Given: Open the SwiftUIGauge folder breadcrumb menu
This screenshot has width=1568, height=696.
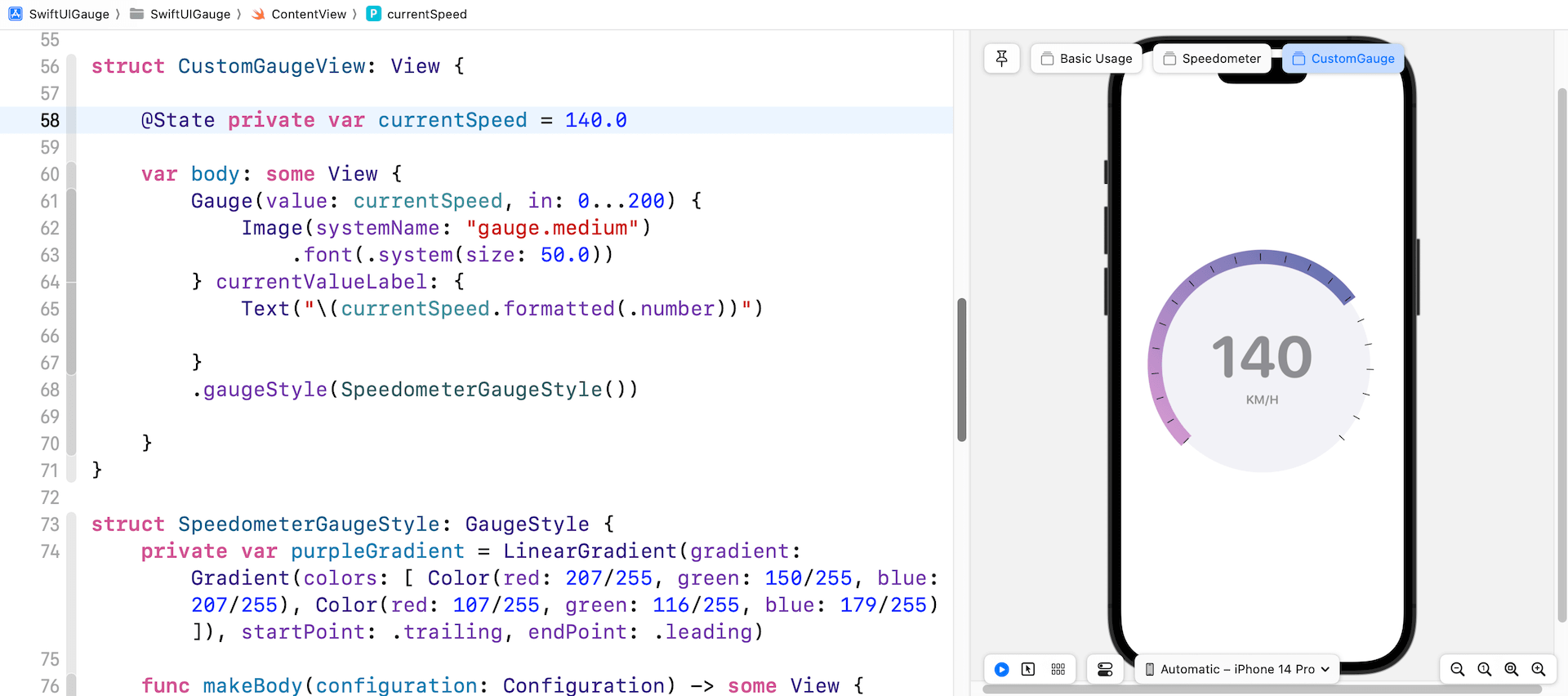Looking at the screenshot, I should coord(190,14).
